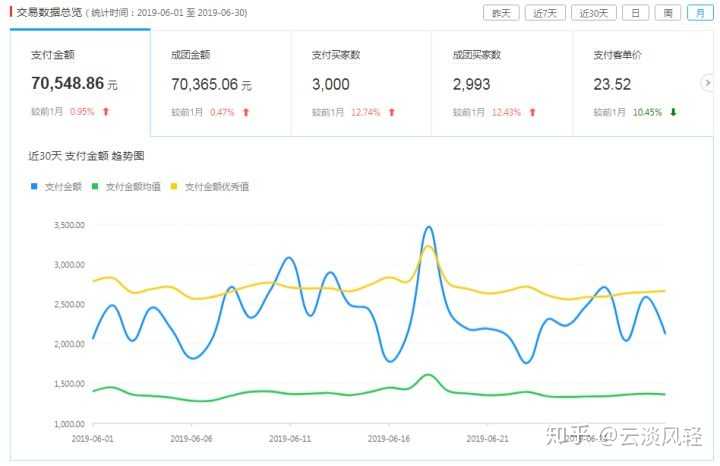Image resolution: width=720 pixels, height=466 pixels.
Task: Click the red up arrow under 支付买家数
Action: [392, 112]
